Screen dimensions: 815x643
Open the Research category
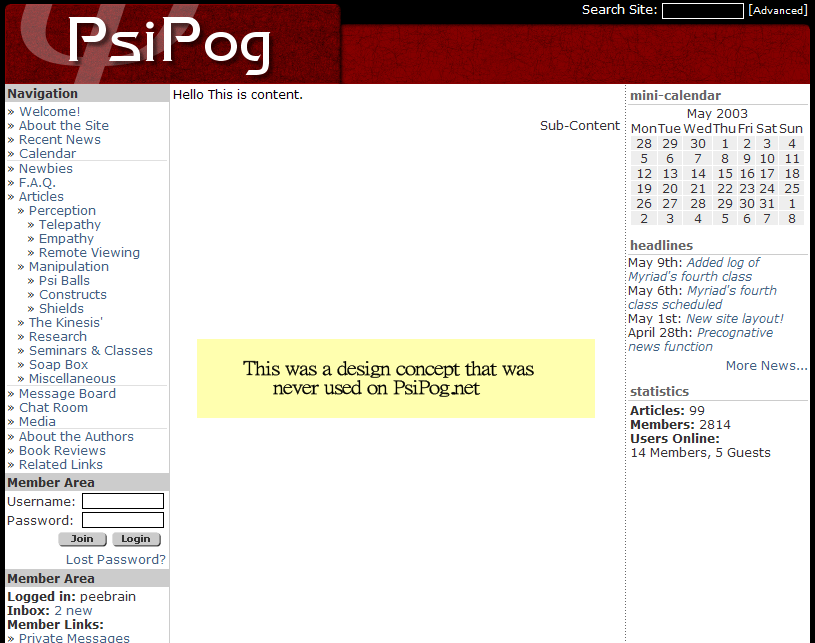tap(58, 337)
